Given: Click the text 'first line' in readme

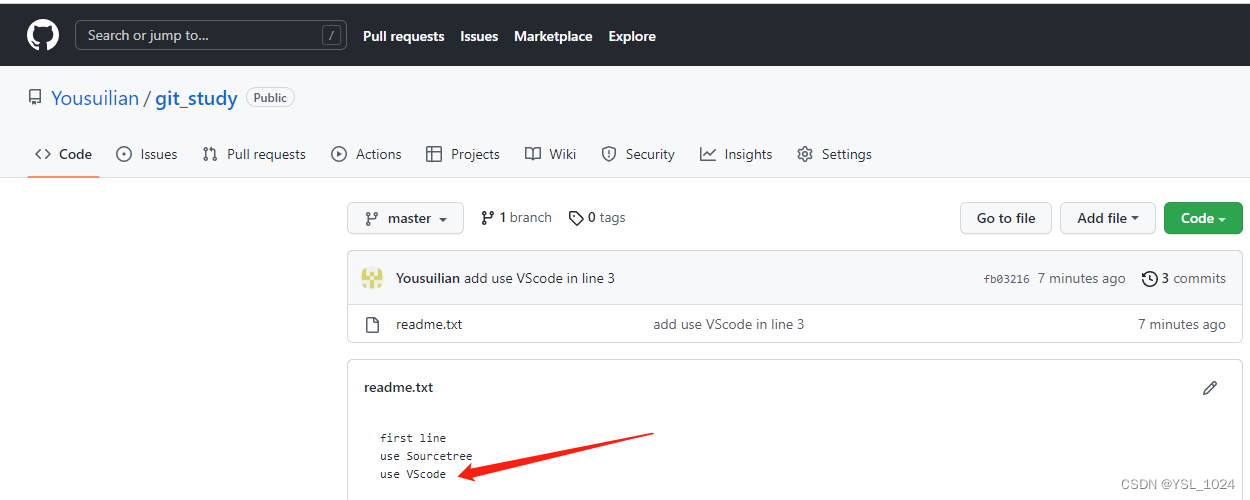Looking at the screenshot, I should [x=413, y=438].
